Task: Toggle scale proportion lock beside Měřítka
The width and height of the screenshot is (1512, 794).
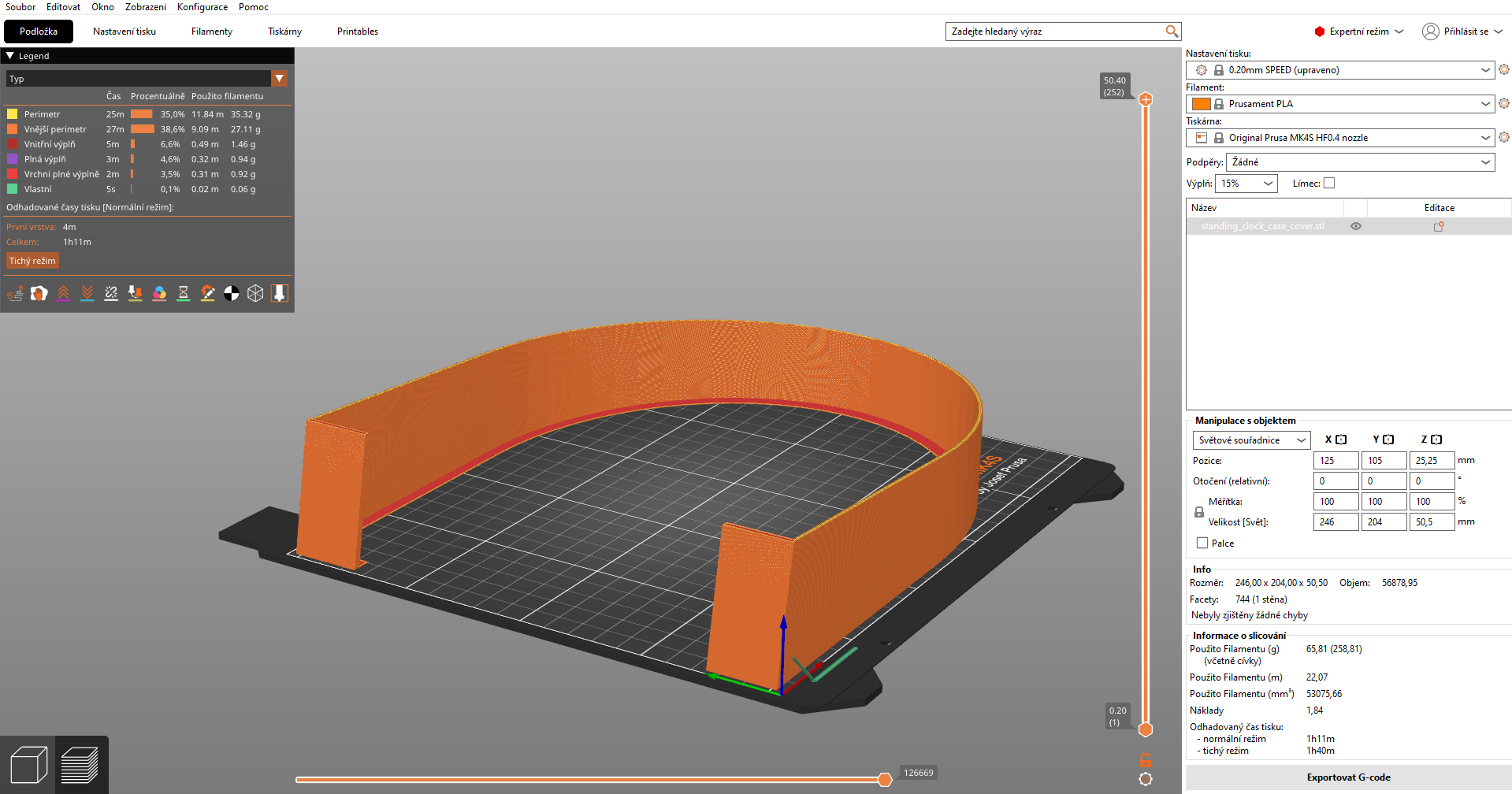Action: 1199,512
